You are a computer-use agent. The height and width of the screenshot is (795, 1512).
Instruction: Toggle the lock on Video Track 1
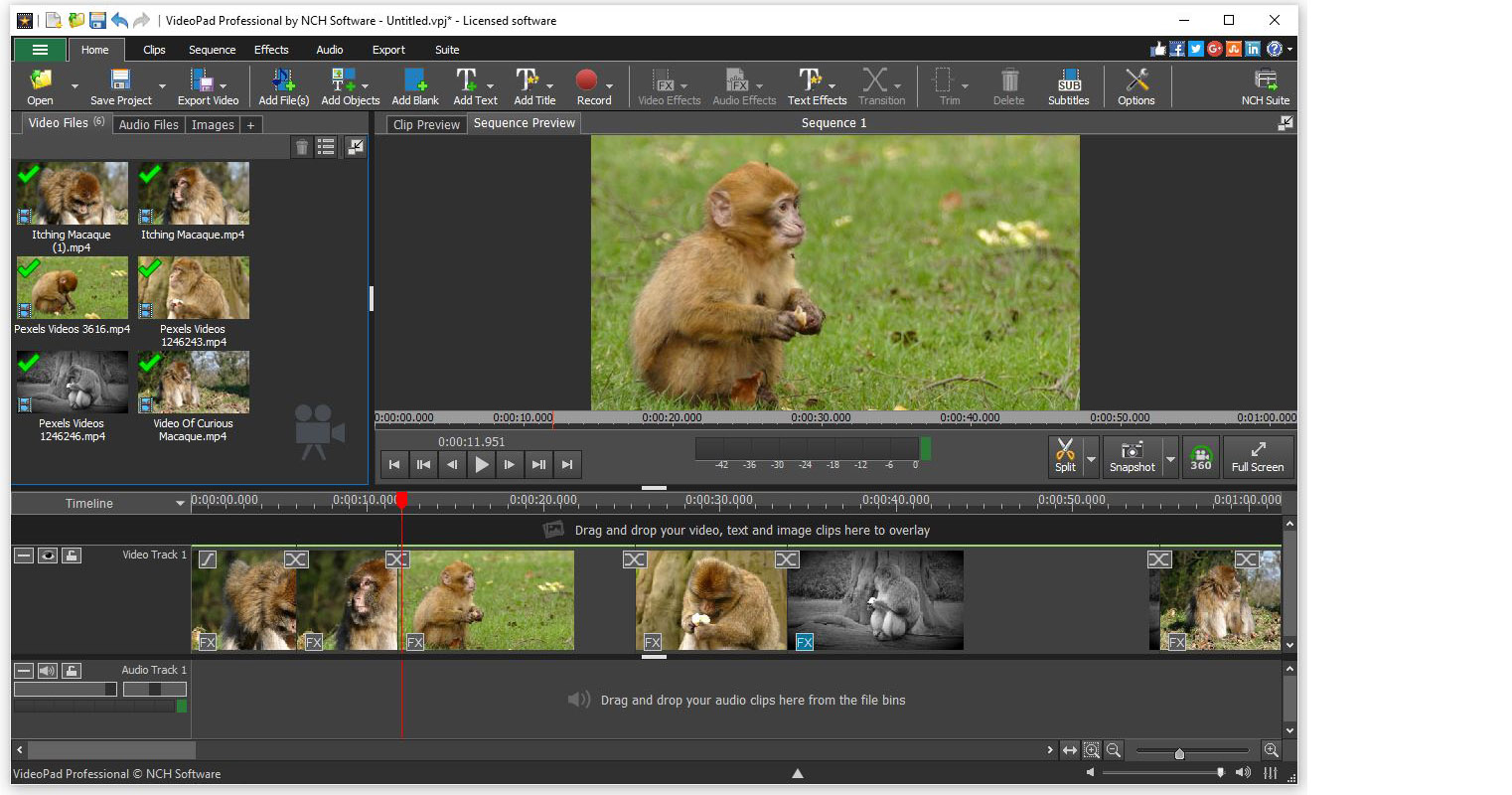[x=71, y=555]
